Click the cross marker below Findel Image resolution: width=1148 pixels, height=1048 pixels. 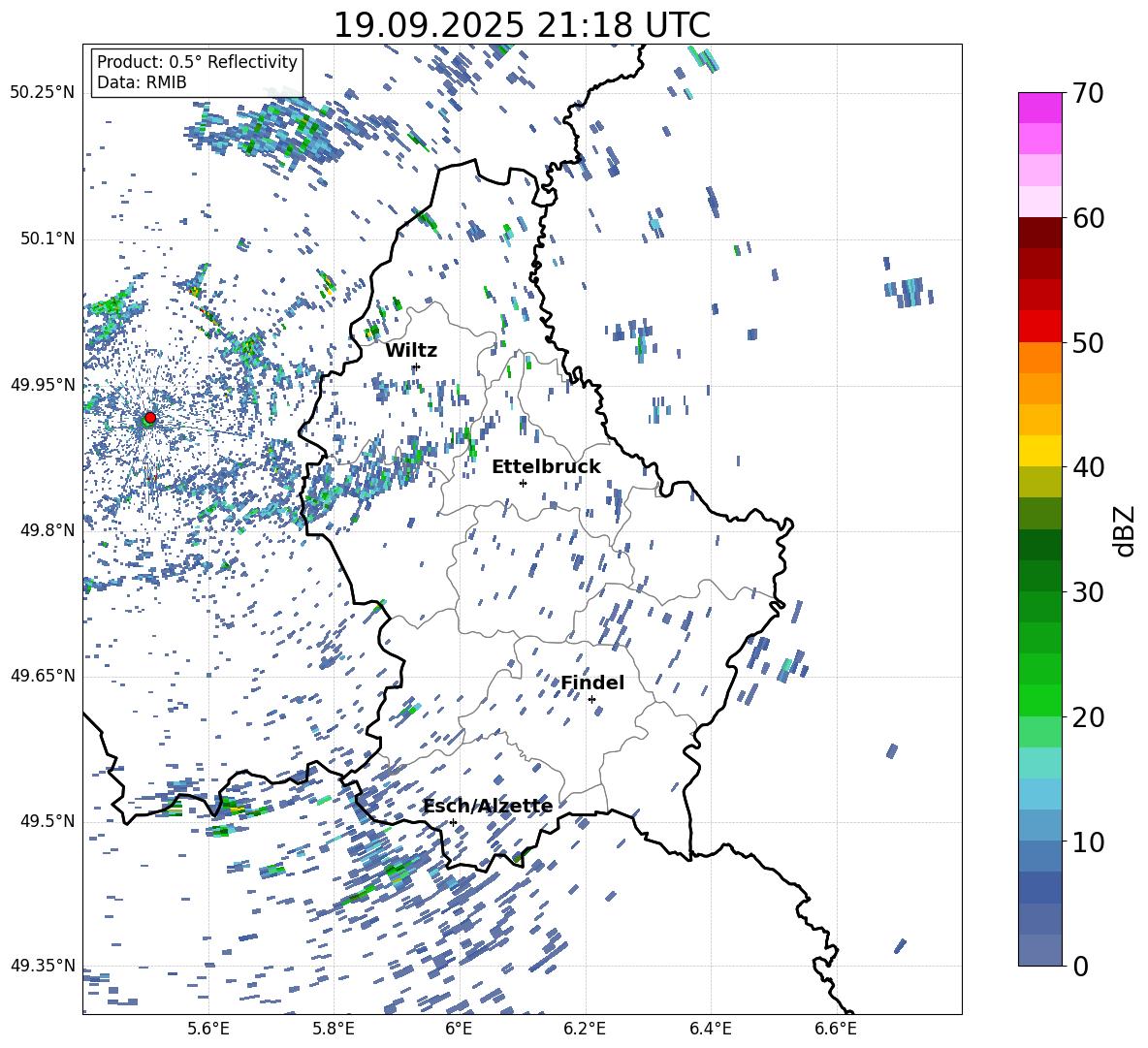point(591,699)
